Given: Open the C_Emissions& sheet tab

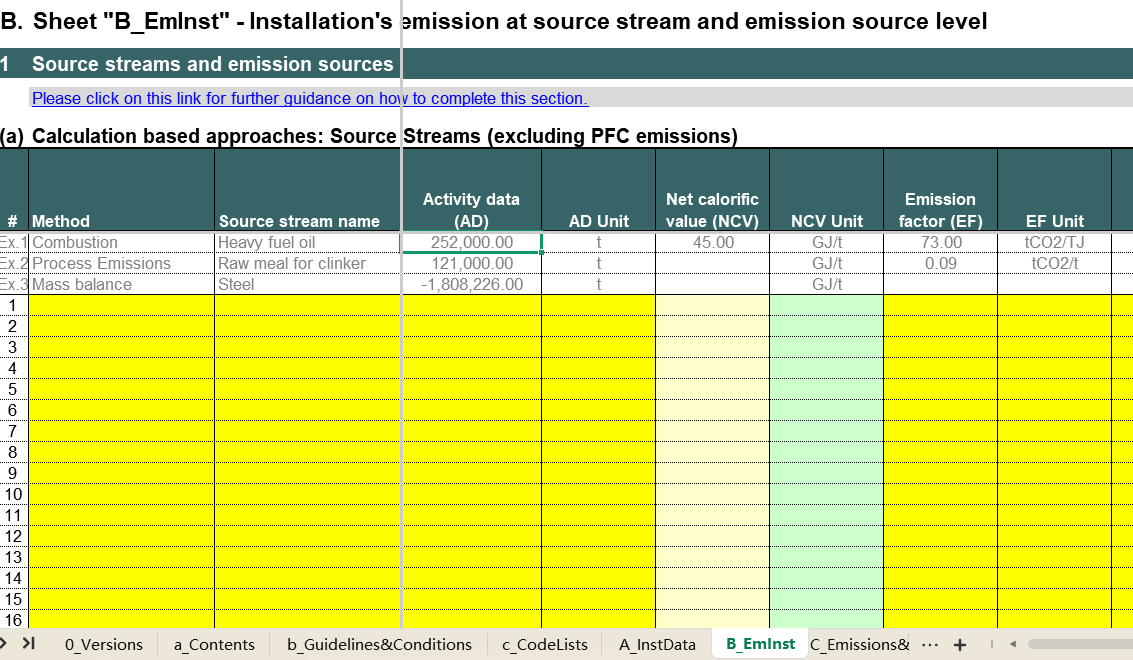Looking at the screenshot, I should pyautogui.click(x=860, y=644).
